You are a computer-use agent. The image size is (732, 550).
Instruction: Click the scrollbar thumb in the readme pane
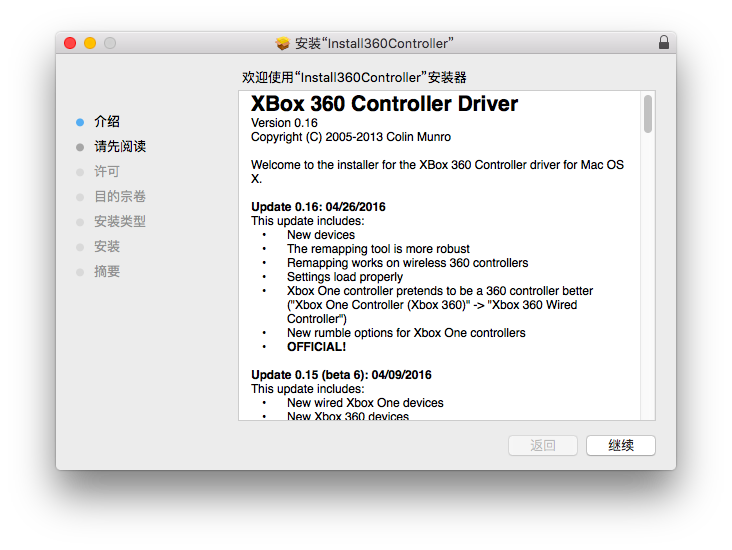648,114
